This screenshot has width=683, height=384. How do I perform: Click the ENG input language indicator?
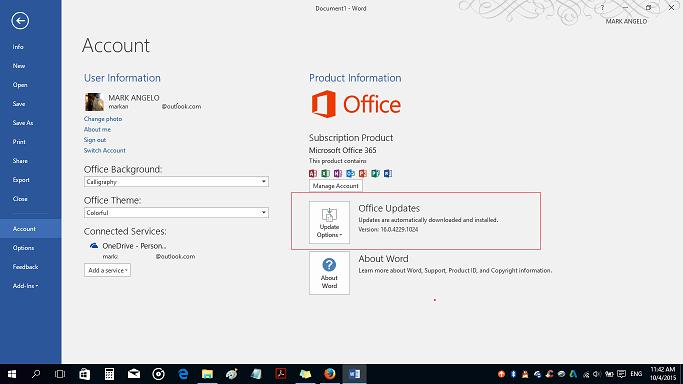pos(636,374)
